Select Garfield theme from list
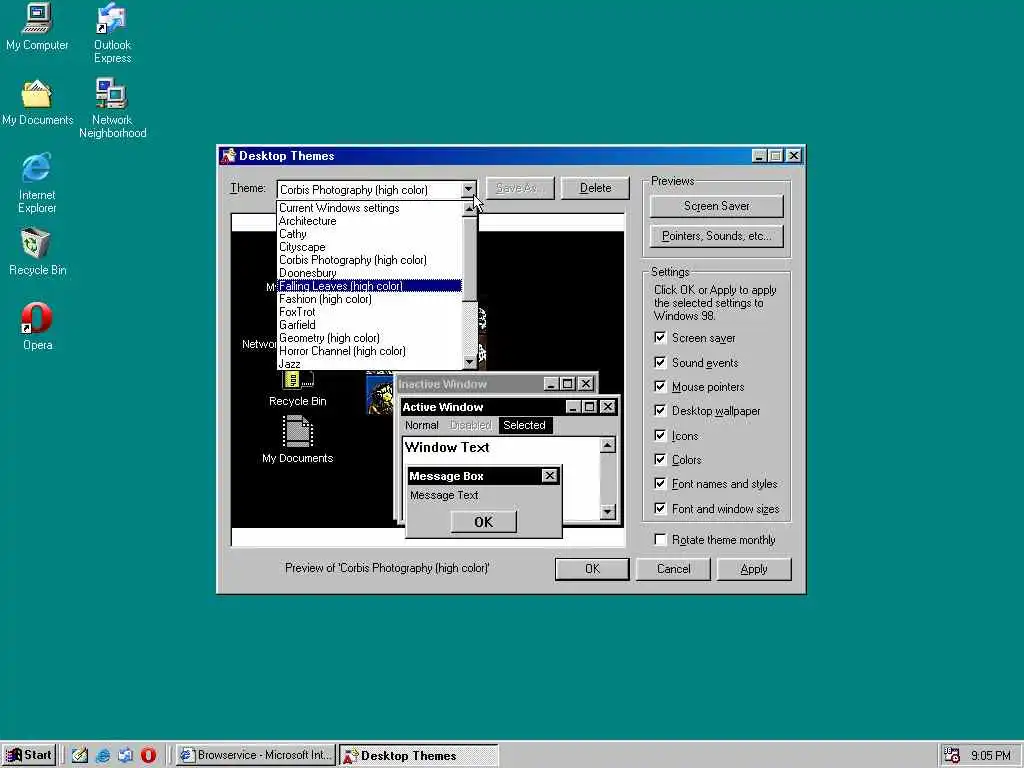The height and width of the screenshot is (768, 1024). click(369, 325)
